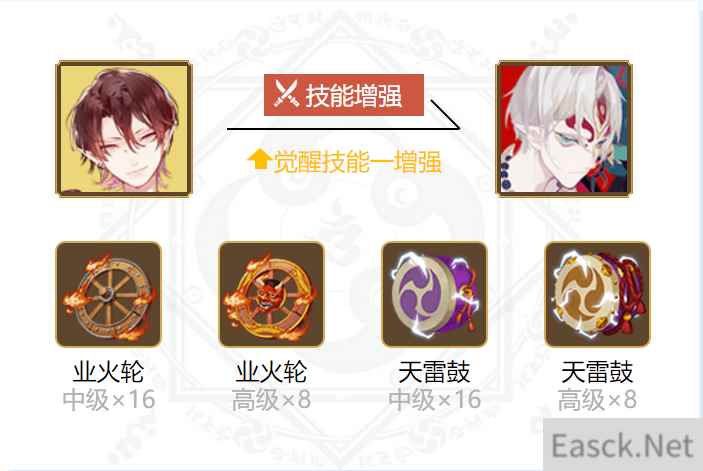Viewport: 703px width, 471px height.
Task: Click the 高级×8 text under 天雷鼓
Action: 597,399
